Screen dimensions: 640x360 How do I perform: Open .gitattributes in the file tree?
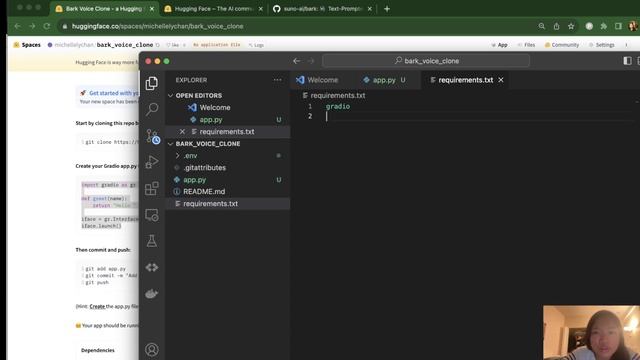pos(204,167)
